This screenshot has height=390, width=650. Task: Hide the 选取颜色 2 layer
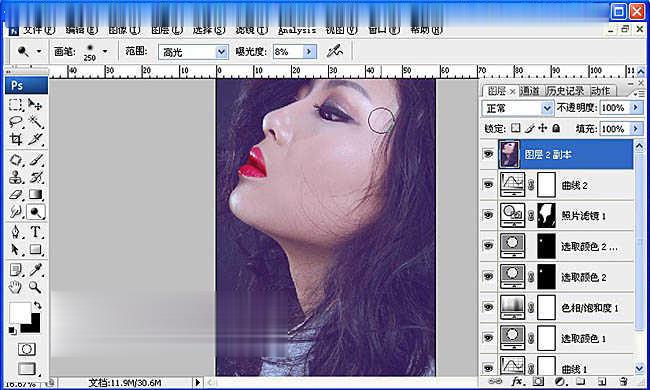click(489, 276)
